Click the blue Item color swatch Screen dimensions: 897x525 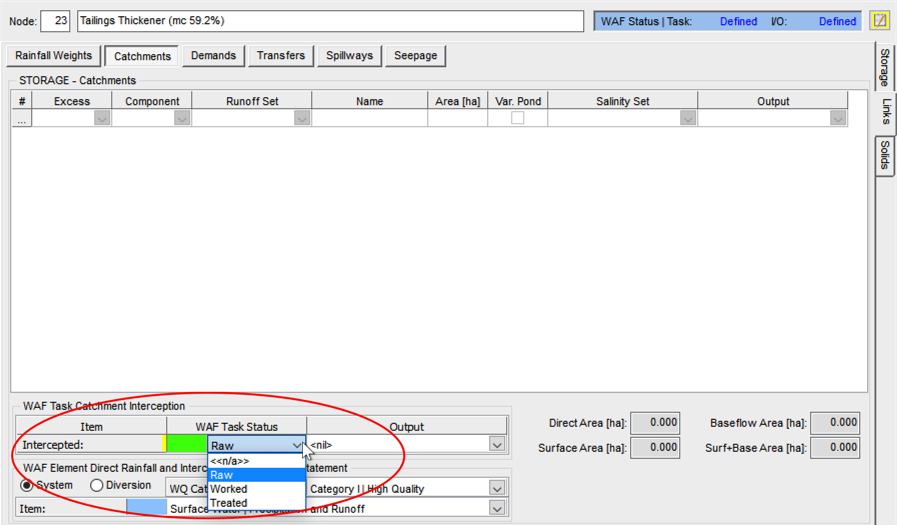point(146,508)
